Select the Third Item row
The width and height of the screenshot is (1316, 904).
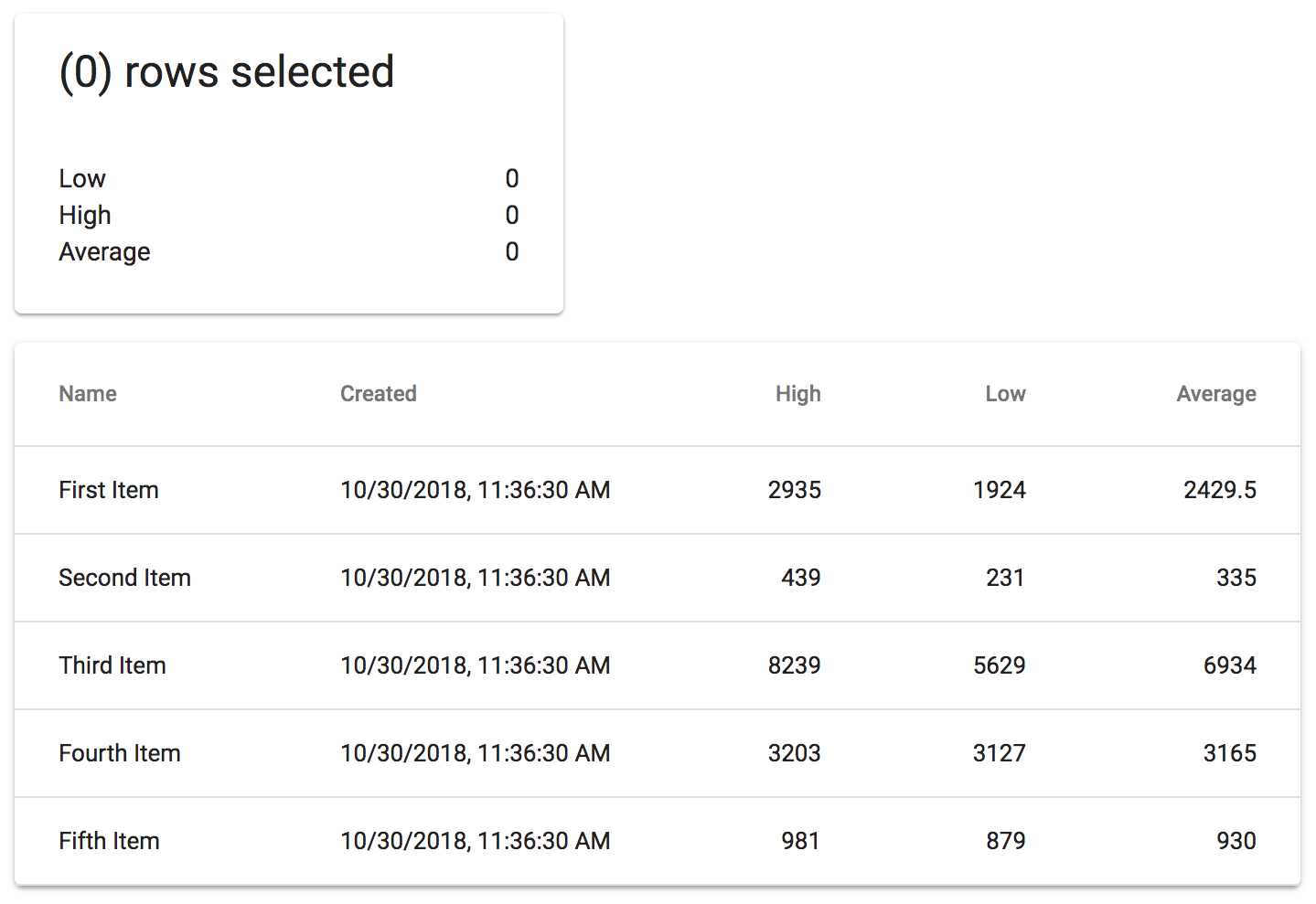coord(112,665)
